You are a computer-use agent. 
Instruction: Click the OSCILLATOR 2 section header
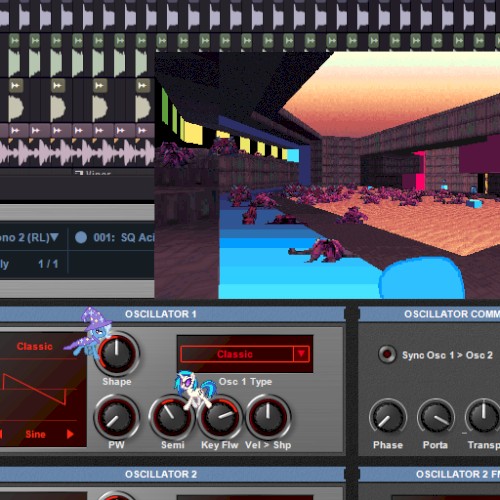pyautogui.click(x=161, y=474)
